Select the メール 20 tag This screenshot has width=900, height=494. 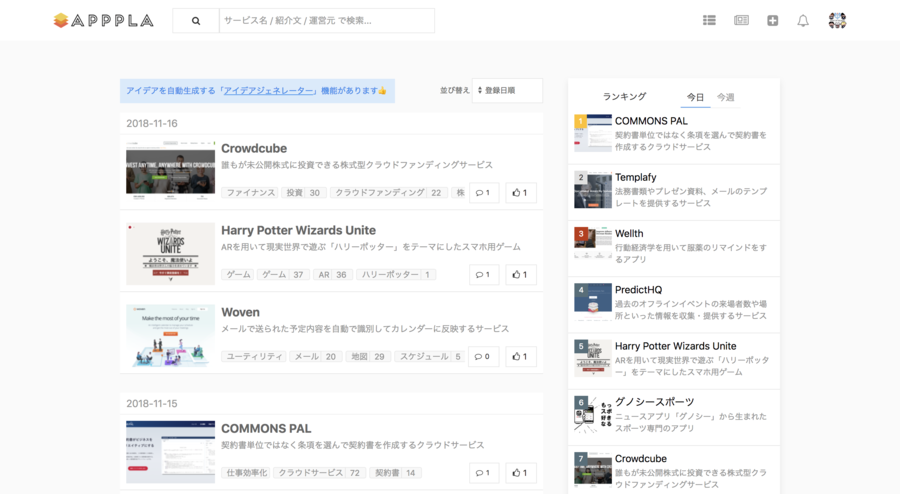point(316,357)
